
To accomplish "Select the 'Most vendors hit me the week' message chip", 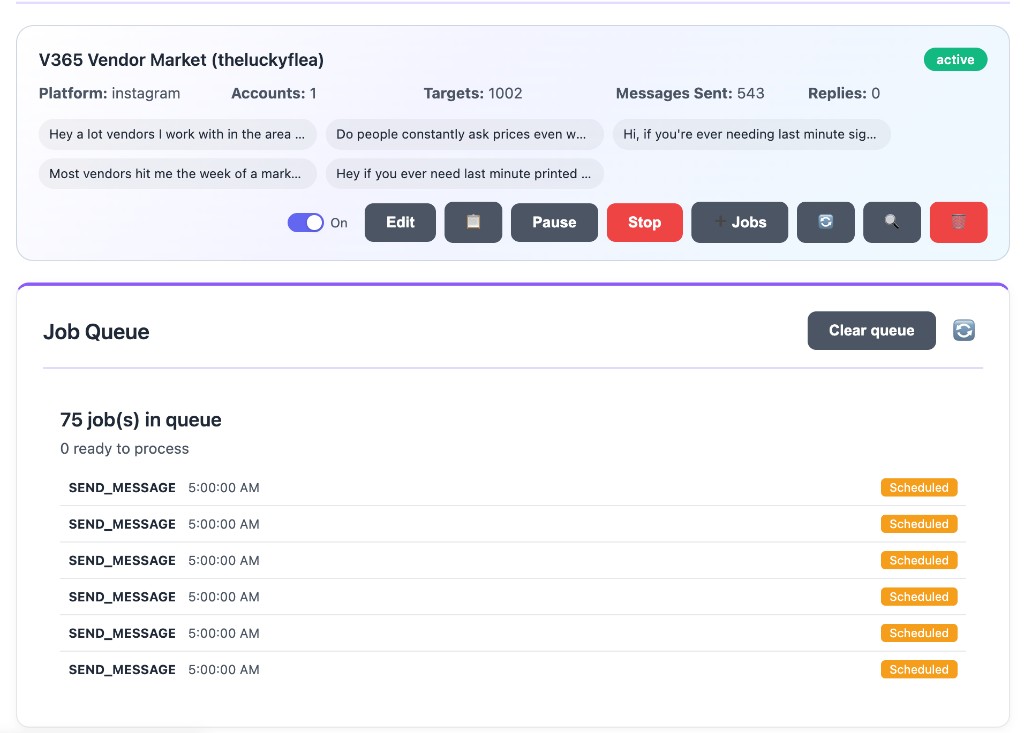I will [x=177, y=173].
